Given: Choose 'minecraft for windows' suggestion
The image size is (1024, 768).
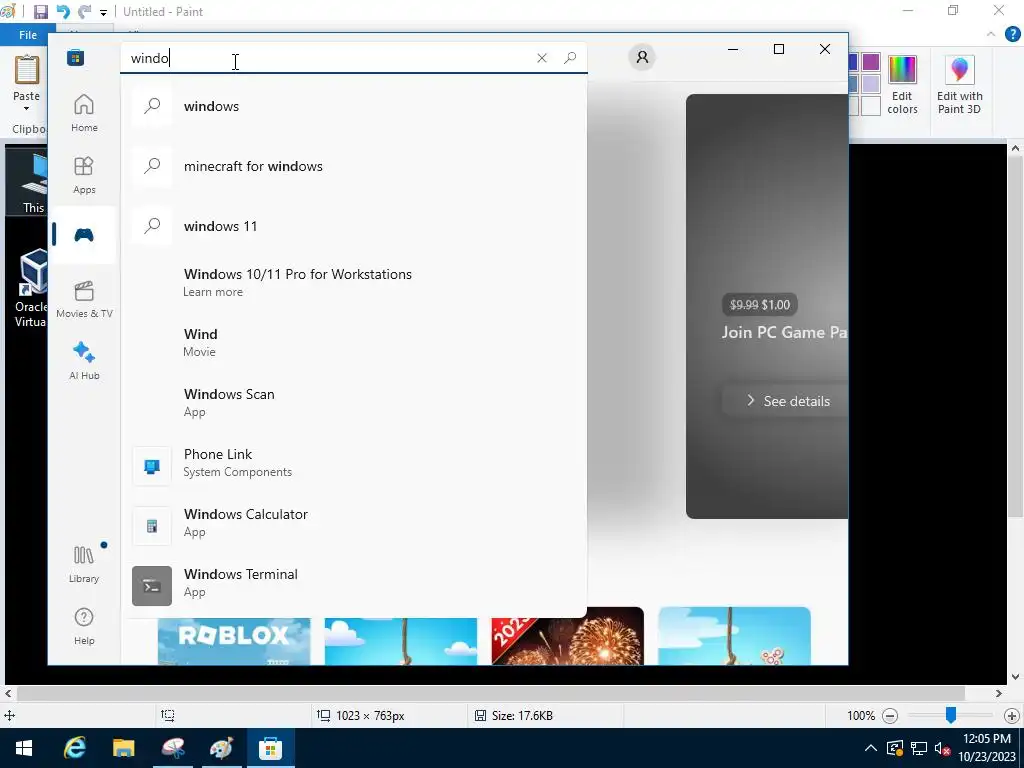Looking at the screenshot, I should [x=353, y=166].
